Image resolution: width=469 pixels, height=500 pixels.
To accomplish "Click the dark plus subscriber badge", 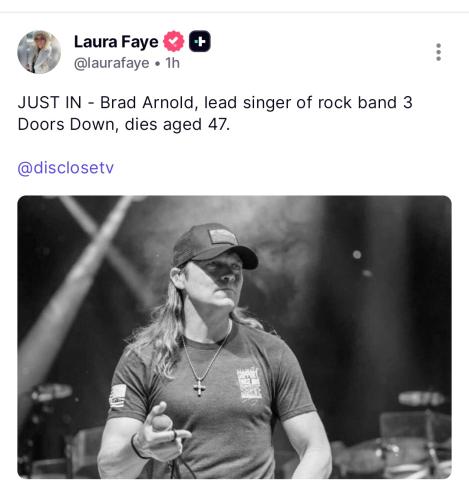I will tap(200, 41).
